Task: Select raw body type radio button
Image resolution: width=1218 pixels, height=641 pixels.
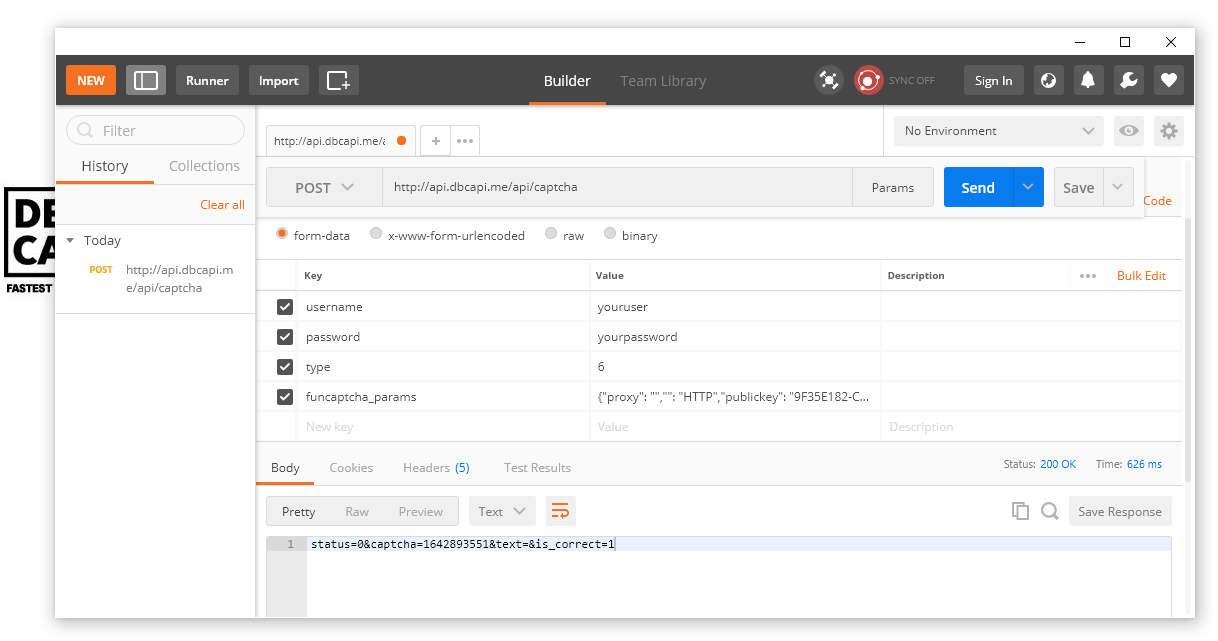Action: pyautogui.click(x=551, y=235)
